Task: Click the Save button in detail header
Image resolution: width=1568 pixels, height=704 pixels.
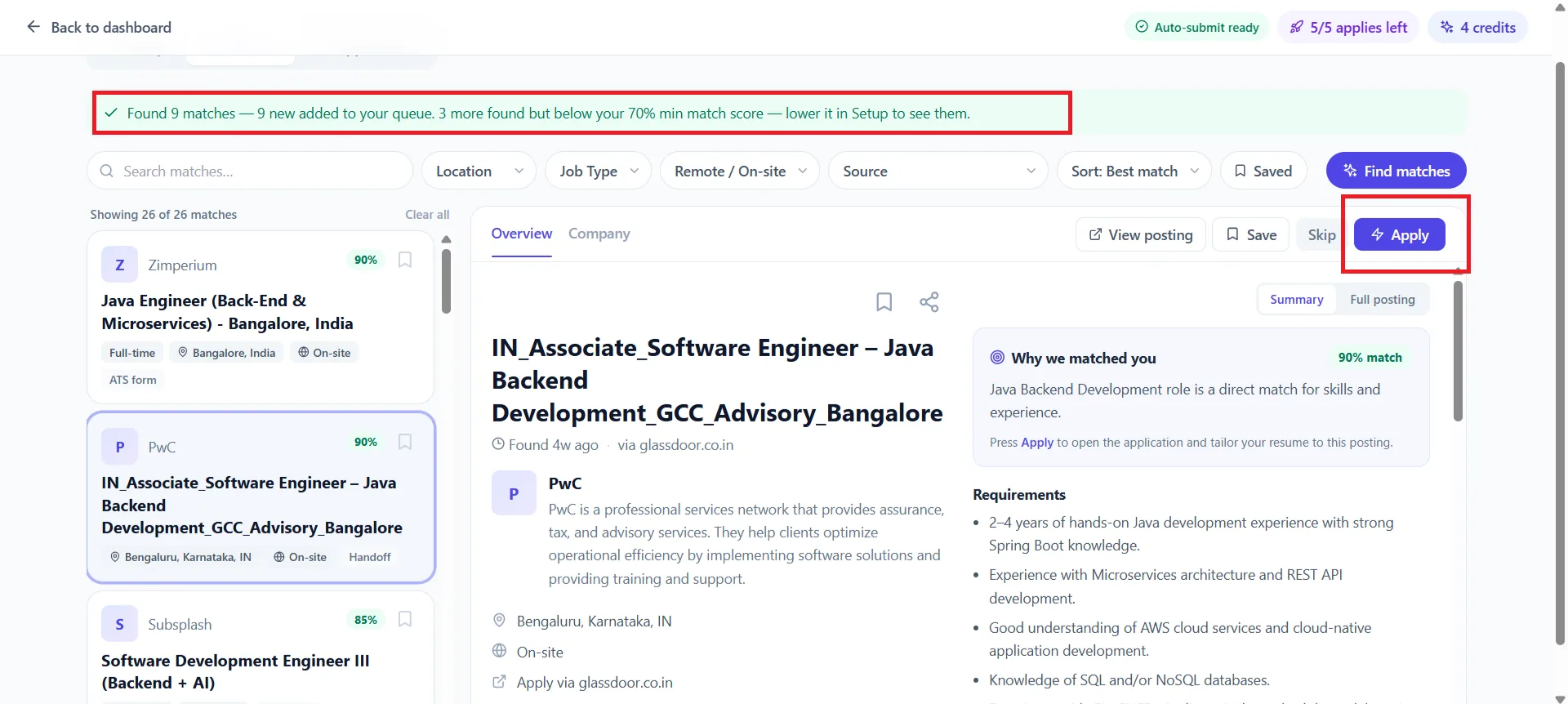Action: (x=1251, y=234)
